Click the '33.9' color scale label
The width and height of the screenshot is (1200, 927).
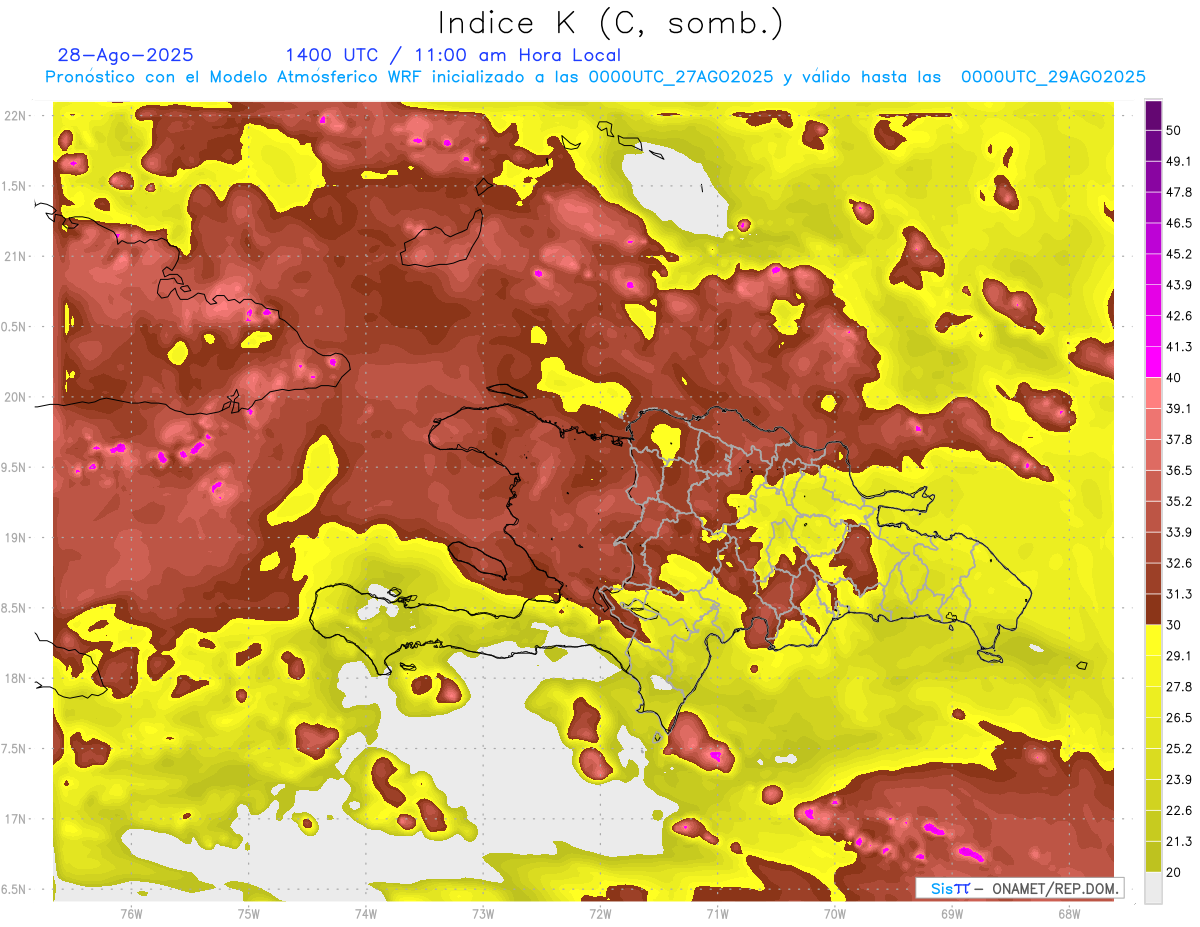coord(1179,532)
